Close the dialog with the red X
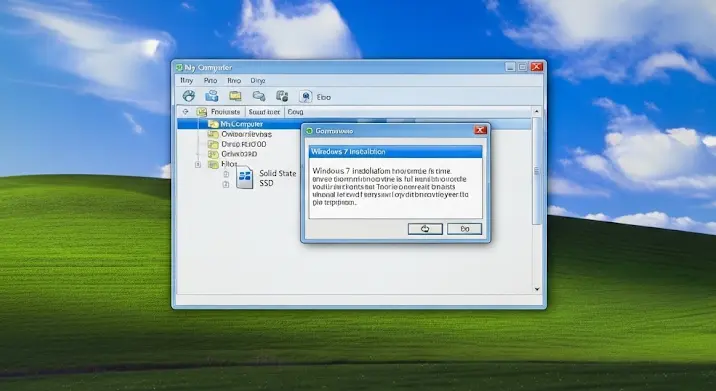716x391 pixels. (480, 130)
